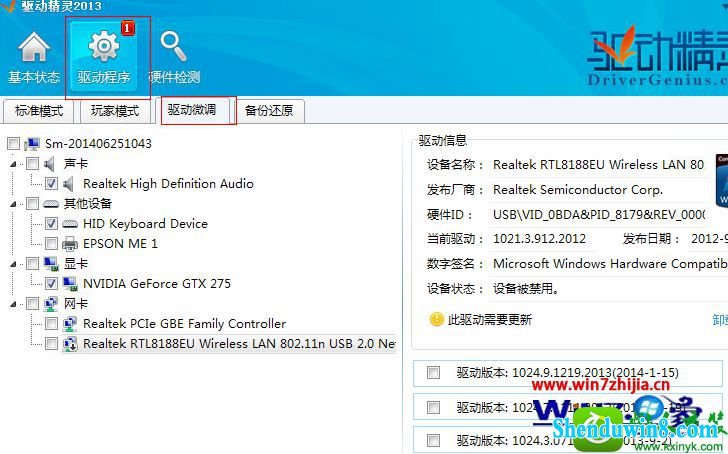This screenshot has height=454, width=728.
Task: Click the yellow warning icon beside 此驱动需要更新
Action: 436,319
